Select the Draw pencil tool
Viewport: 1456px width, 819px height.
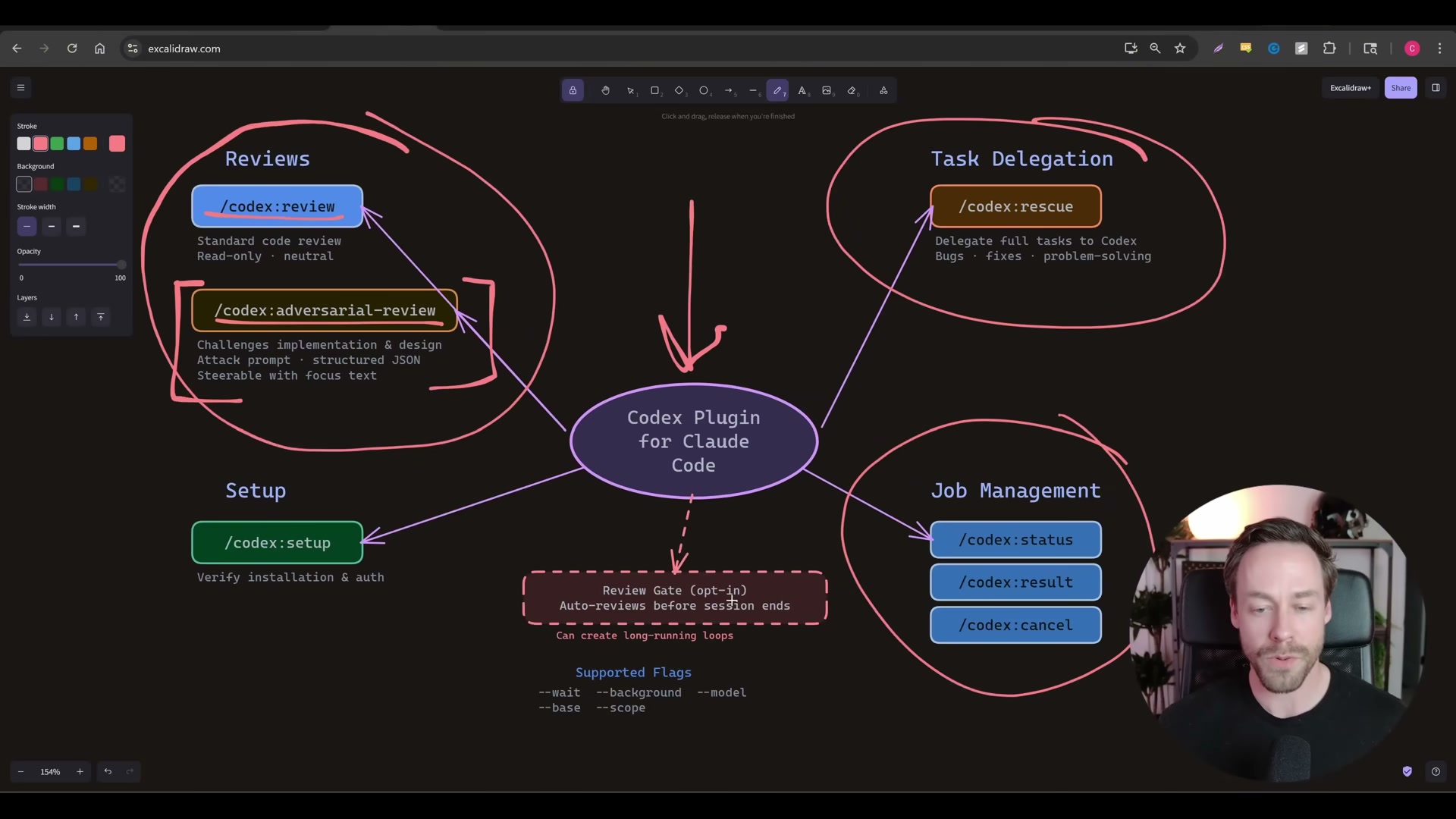pyautogui.click(x=777, y=90)
